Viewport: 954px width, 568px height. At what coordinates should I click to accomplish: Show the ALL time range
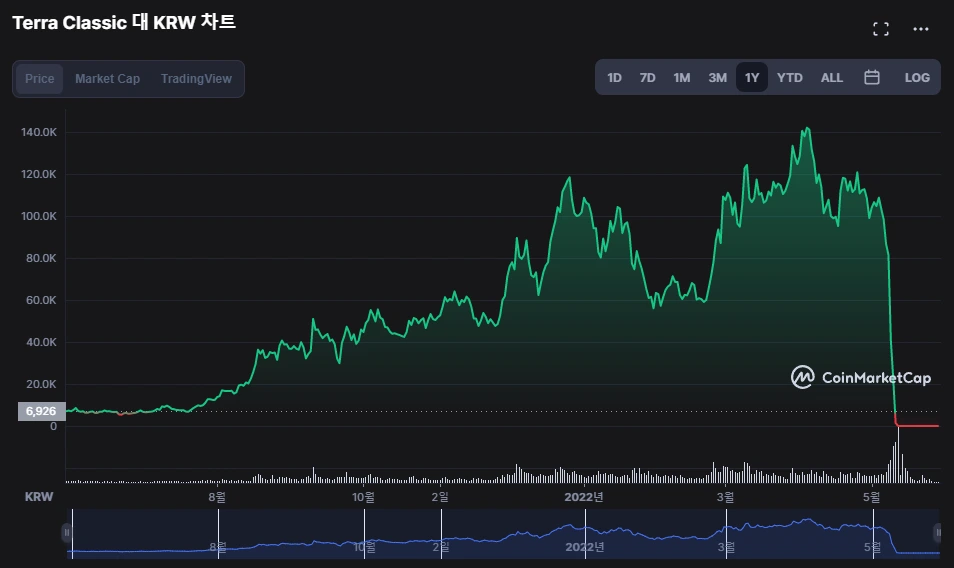click(832, 77)
